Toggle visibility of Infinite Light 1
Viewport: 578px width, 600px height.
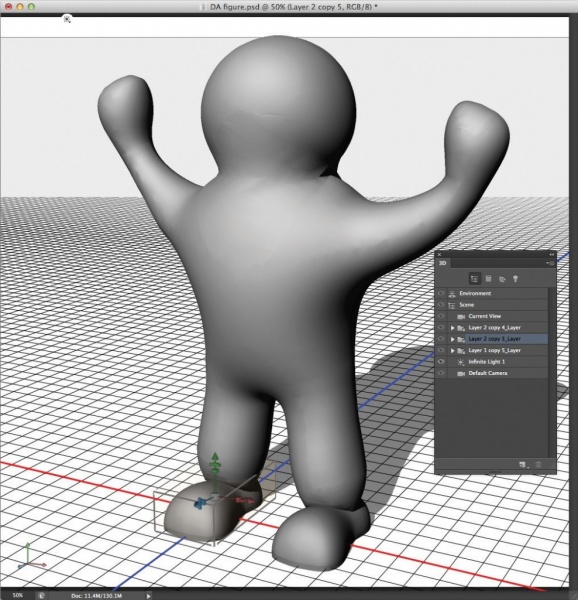pos(441,362)
